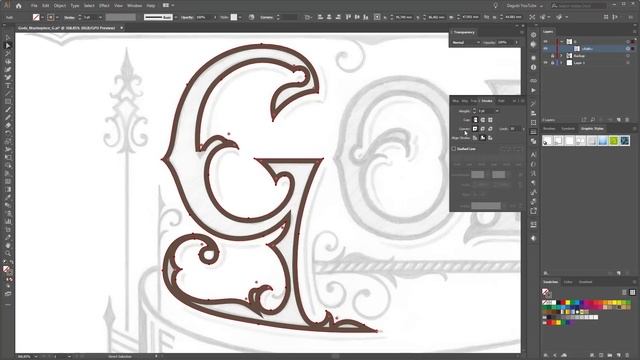Open Stroke panel weight dropdown

497,111
